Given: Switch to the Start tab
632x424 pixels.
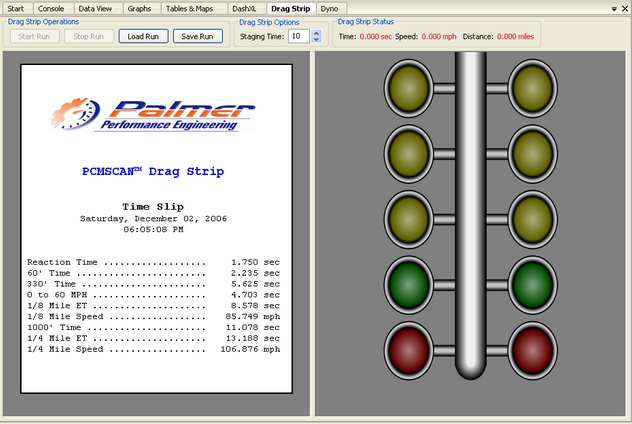Looking at the screenshot, I should [x=16, y=8].
